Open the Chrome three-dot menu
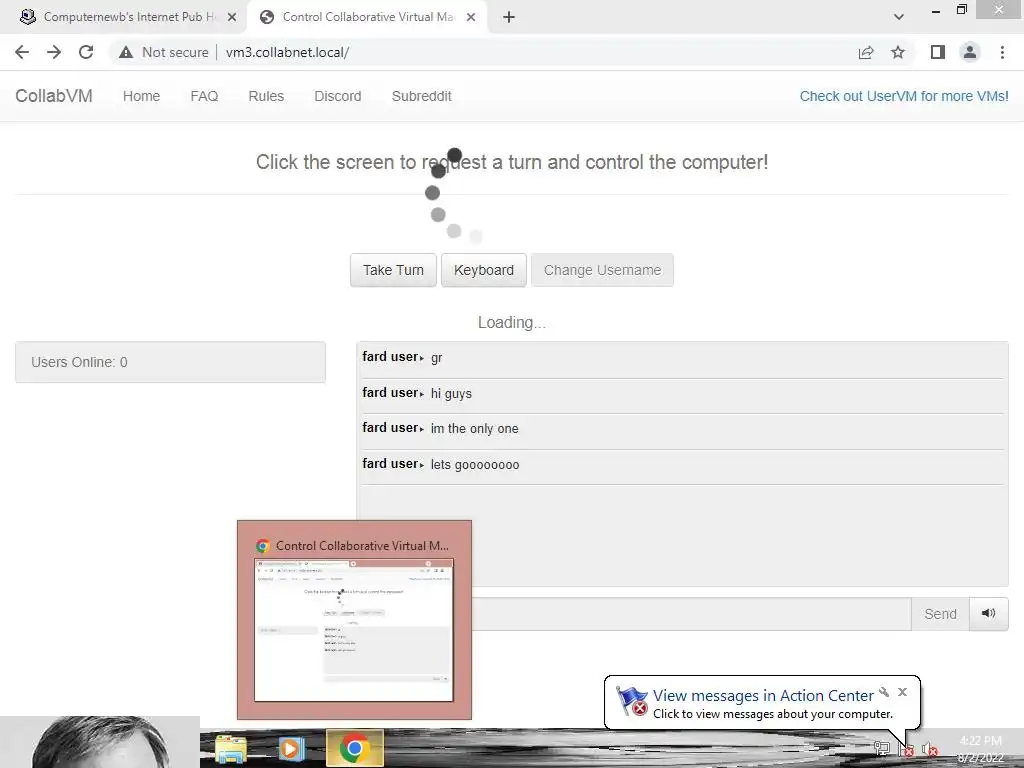Screen dimensions: 1024x768 pyautogui.click(x=1002, y=52)
